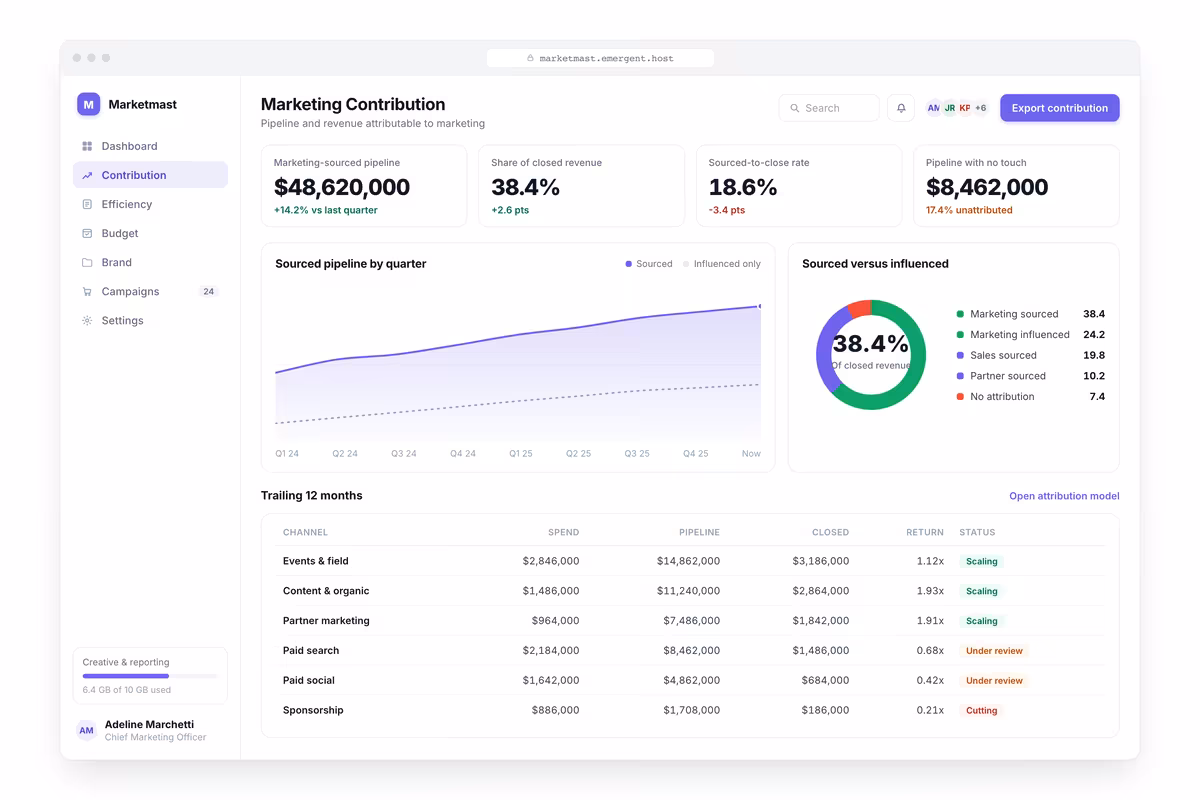Screen dimensions: 1200x800
Task: Click Paid search Under review badge
Action: (994, 651)
